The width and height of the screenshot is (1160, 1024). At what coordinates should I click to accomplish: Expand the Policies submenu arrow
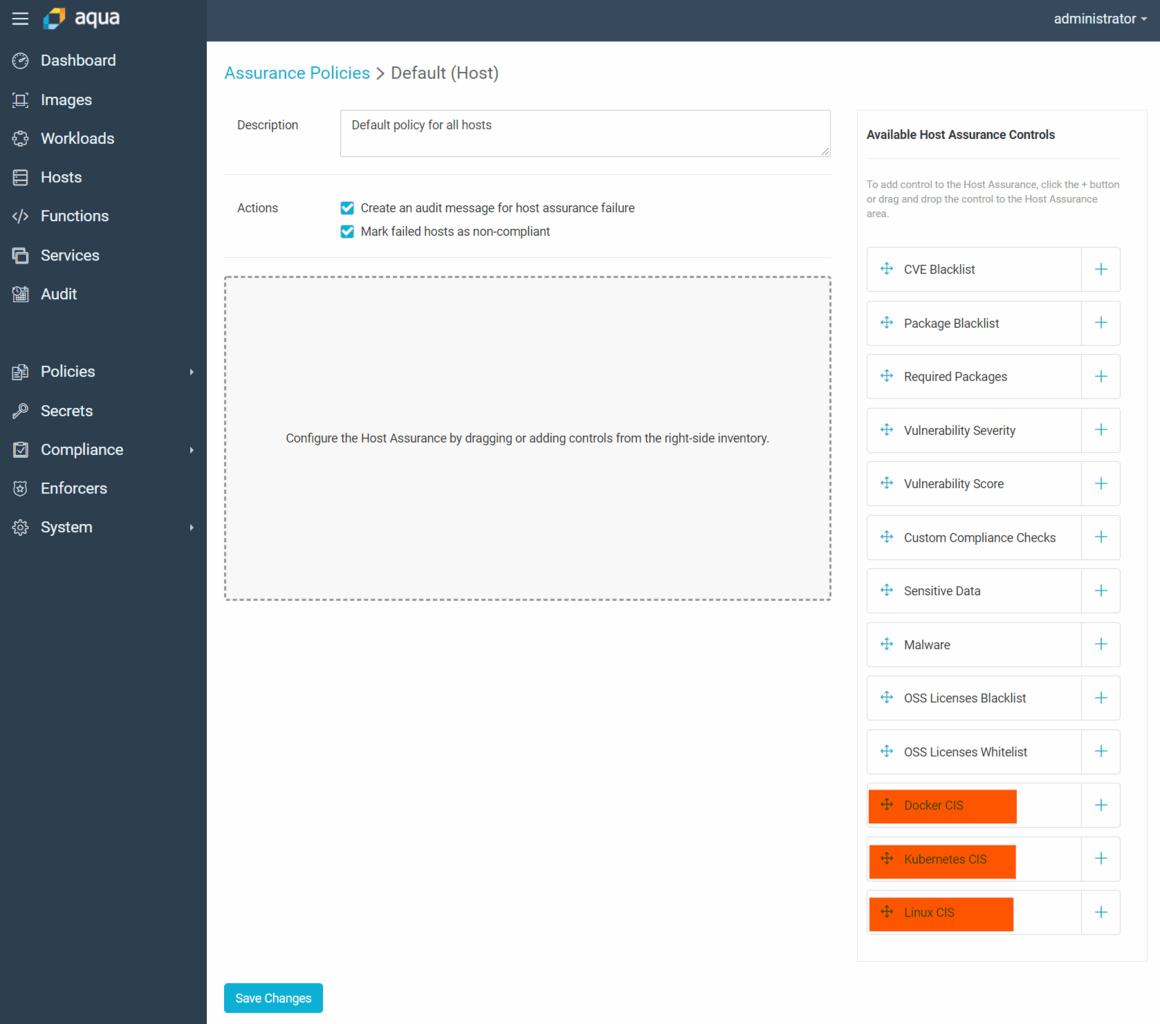click(x=192, y=372)
